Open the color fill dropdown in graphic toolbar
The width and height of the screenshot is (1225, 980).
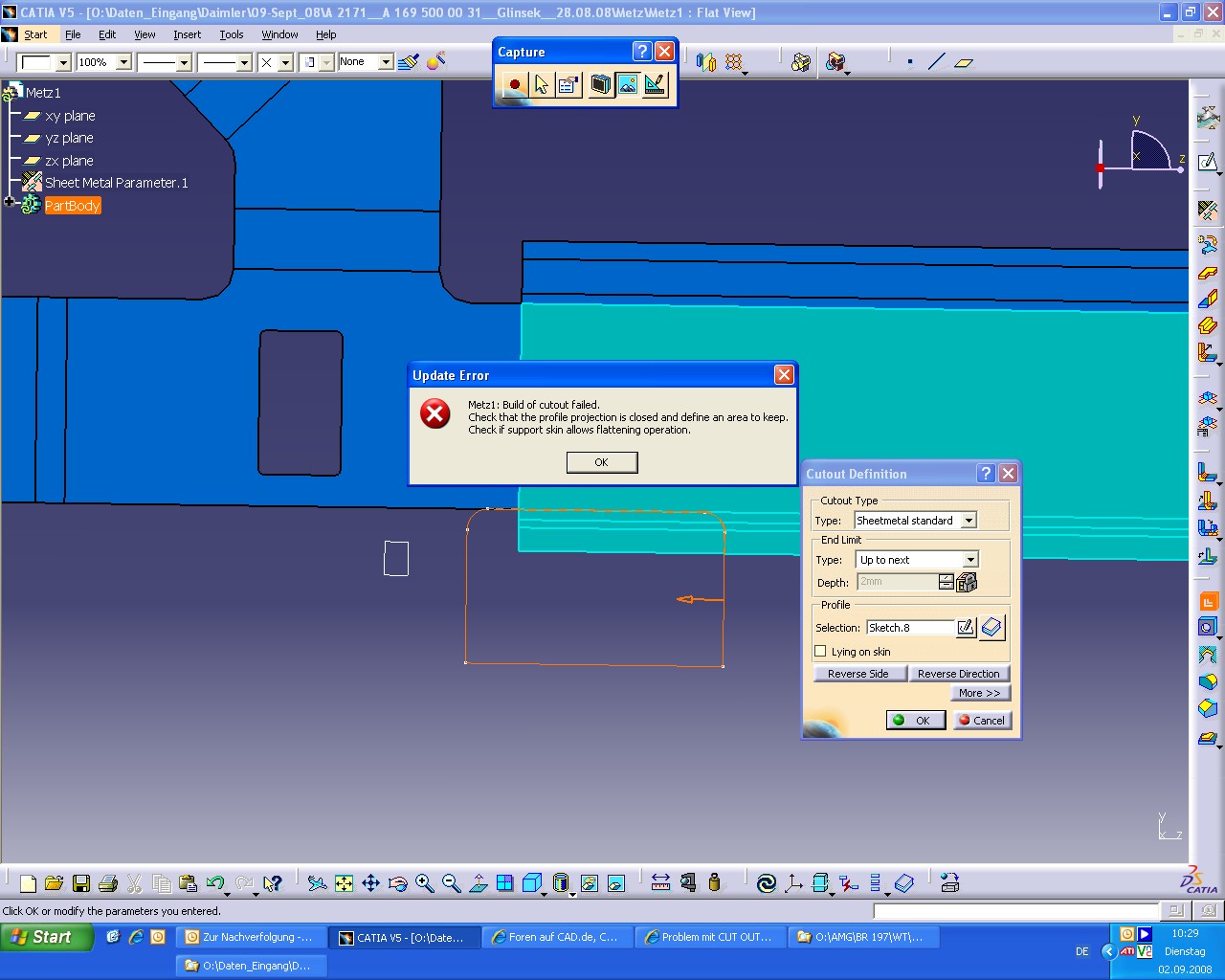63,62
